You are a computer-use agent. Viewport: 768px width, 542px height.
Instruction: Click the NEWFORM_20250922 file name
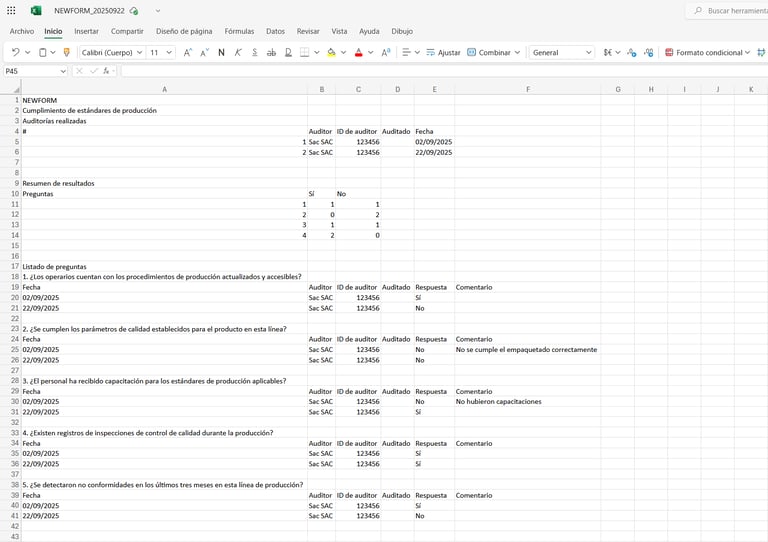tap(89, 11)
